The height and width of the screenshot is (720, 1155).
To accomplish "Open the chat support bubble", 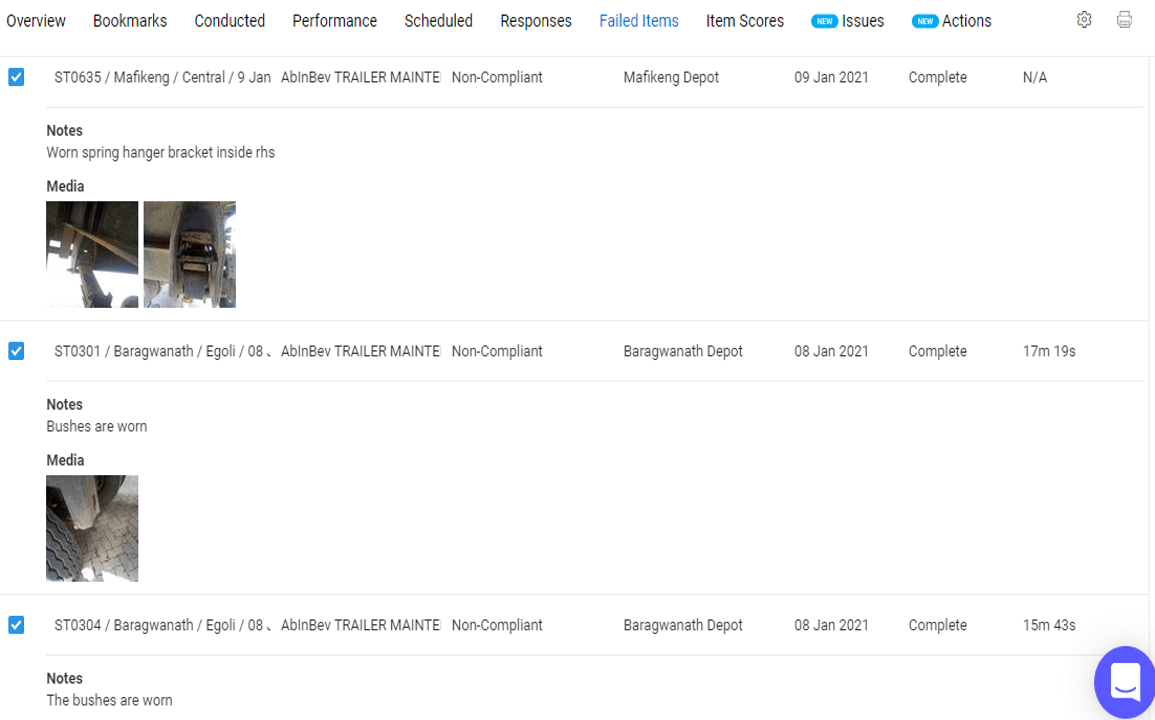I will 1125,682.
